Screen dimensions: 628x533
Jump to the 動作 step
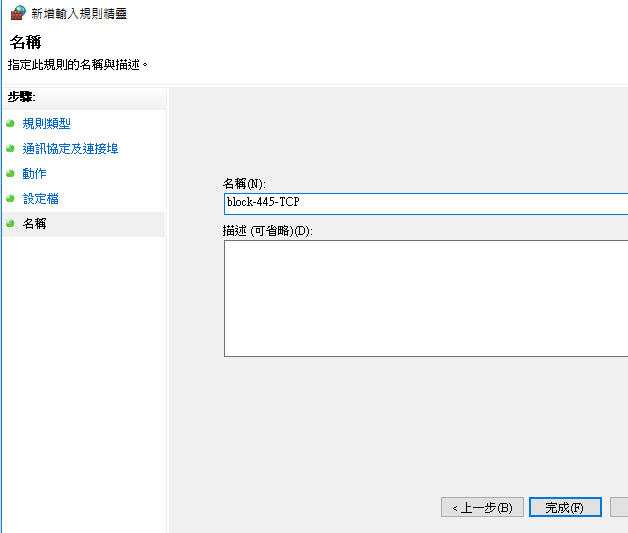[34, 173]
